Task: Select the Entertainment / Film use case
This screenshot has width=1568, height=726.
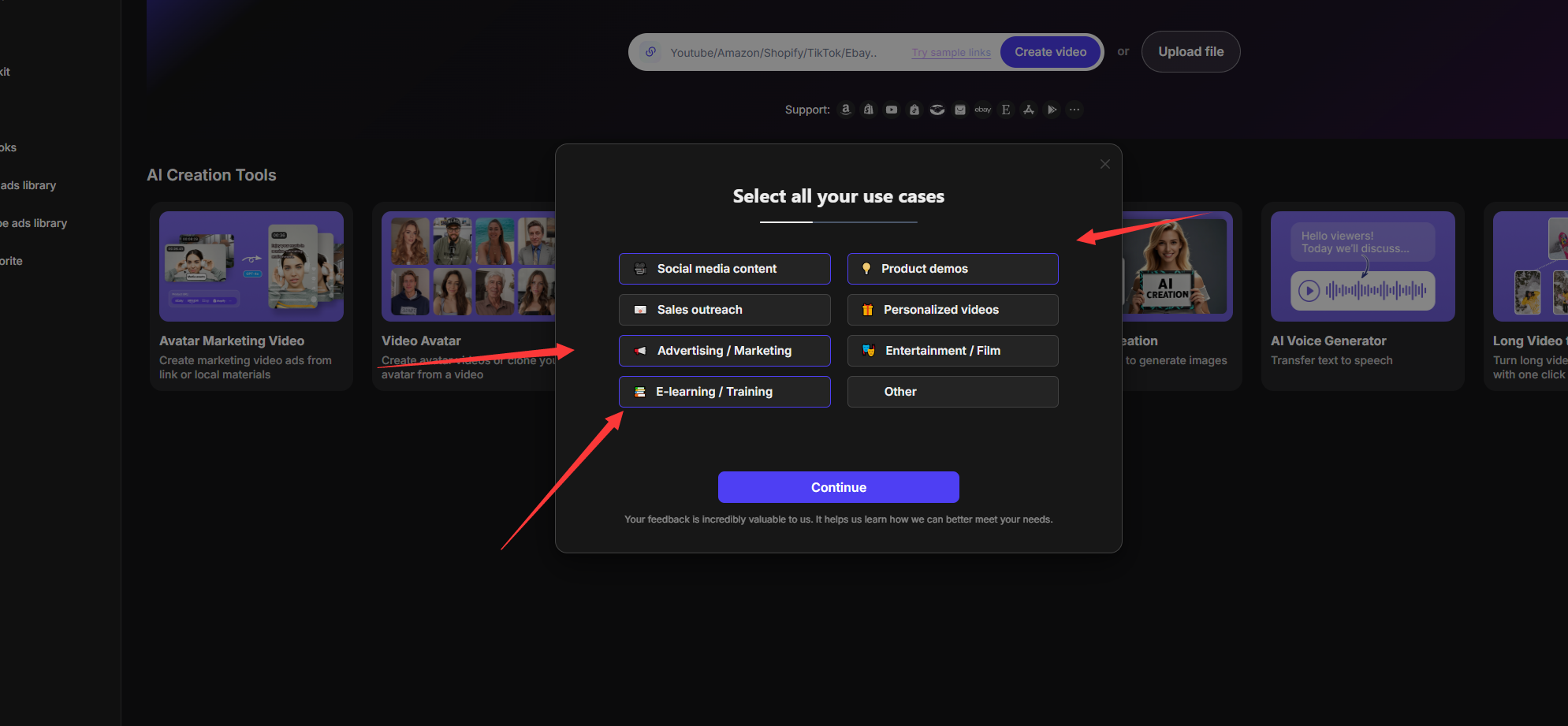Action: tap(952, 351)
